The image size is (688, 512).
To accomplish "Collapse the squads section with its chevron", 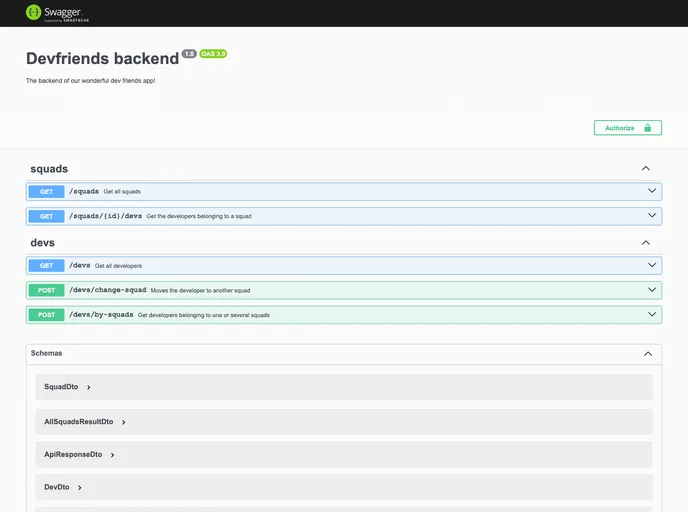I will (x=646, y=169).
